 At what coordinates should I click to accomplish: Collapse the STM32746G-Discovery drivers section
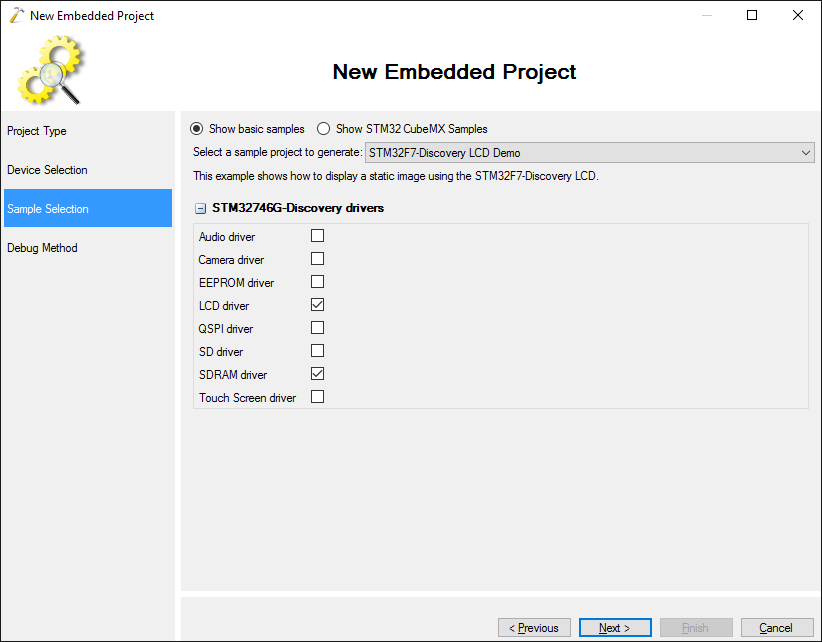(200, 209)
